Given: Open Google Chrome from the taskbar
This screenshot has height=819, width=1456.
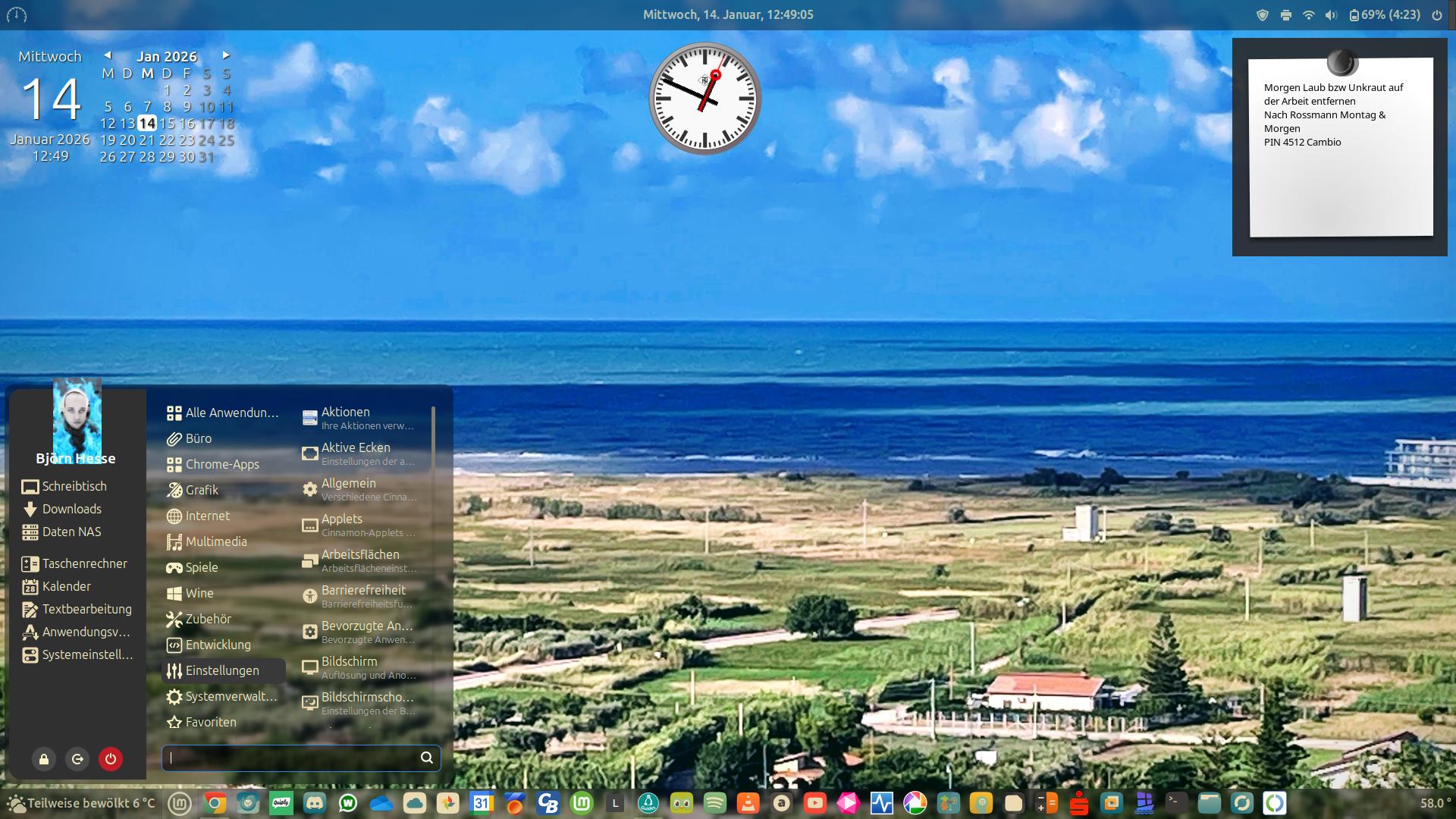Looking at the screenshot, I should pyautogui.click(x=215, y=803).
